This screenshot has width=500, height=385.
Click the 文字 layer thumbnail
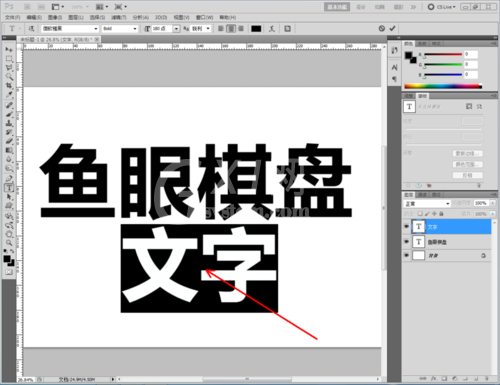pyautogui.click(x=418, y=227)
